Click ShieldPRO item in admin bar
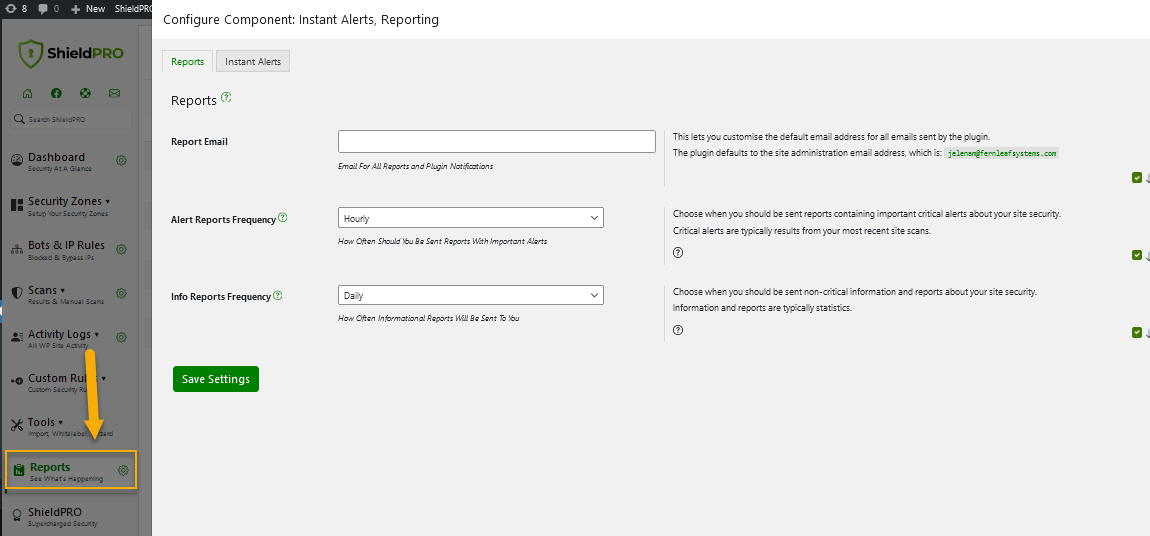 [x=132, y=9]
